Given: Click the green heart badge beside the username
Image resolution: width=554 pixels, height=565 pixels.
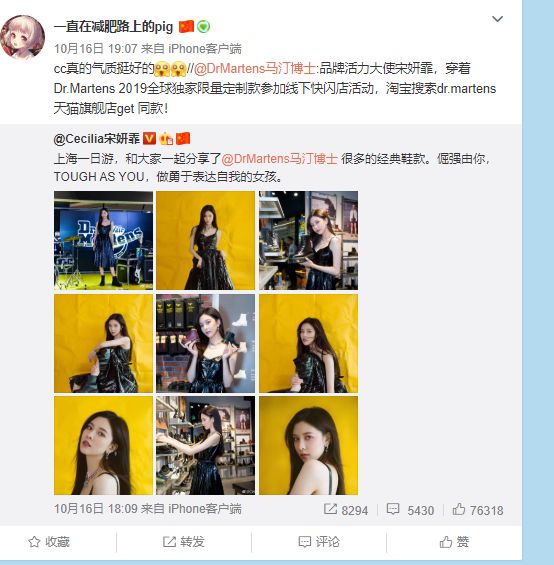Looking at the screenshot, I should 203,27.
